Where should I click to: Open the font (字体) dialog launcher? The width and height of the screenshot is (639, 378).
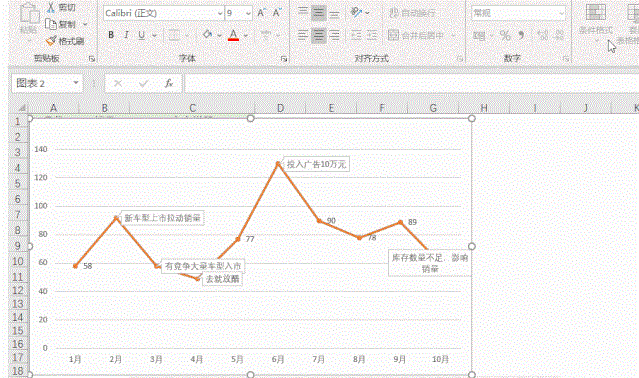tap(284, 59)
